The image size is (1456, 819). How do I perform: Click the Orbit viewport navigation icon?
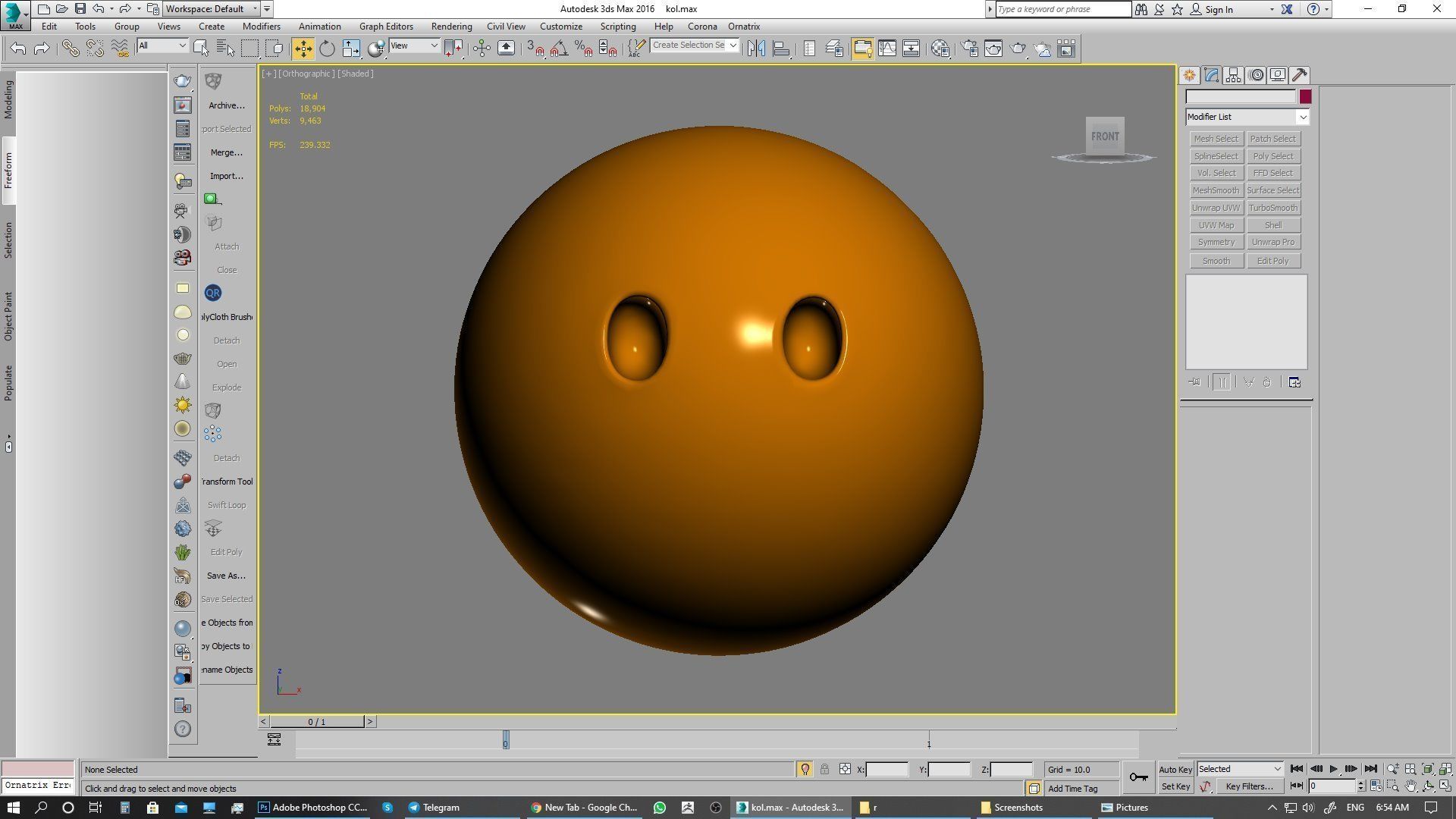pyautogui.click(x=1428, y=786)
